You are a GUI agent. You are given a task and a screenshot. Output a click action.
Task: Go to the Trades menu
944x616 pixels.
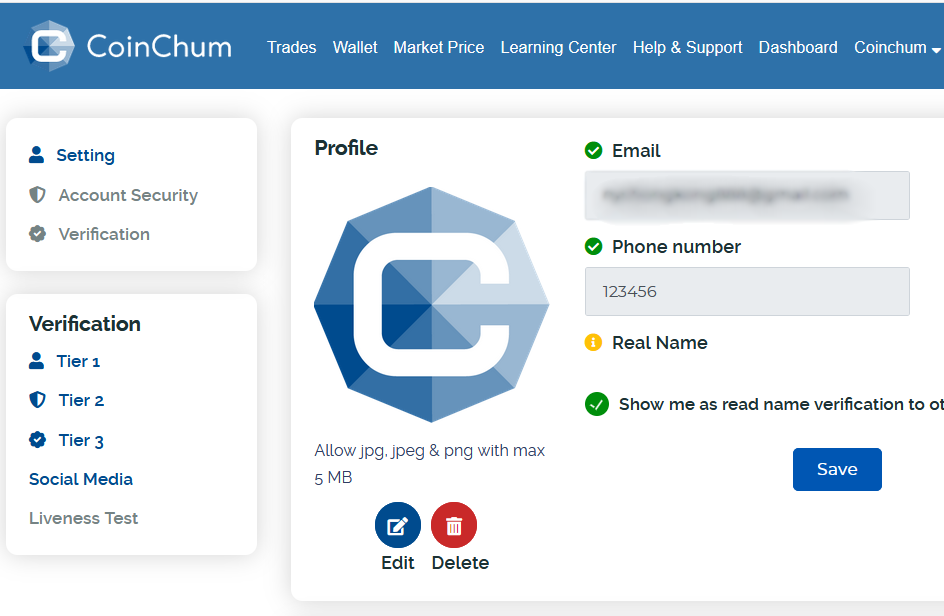click(x=291, y=47)
